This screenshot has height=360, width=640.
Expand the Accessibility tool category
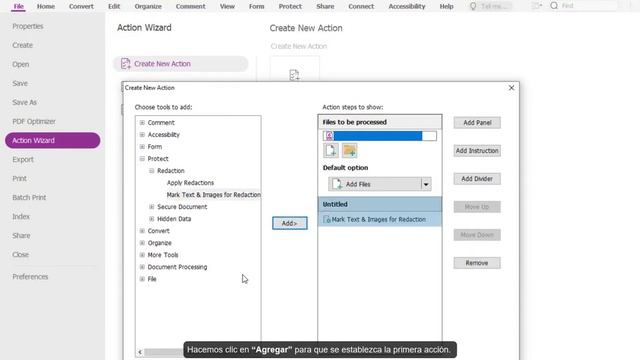point(142,134)
